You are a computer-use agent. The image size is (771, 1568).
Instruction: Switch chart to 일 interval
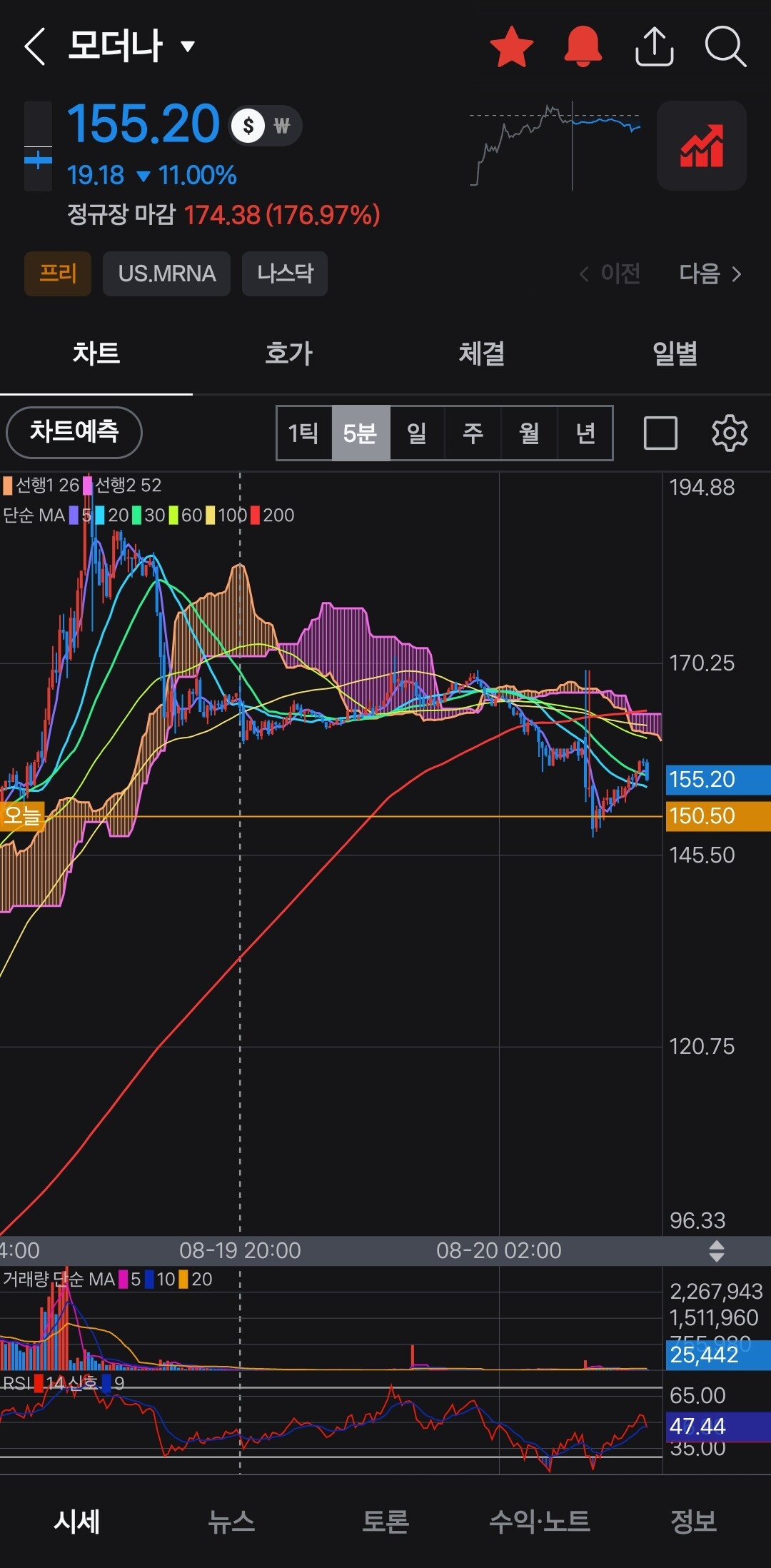pos(417,433)
